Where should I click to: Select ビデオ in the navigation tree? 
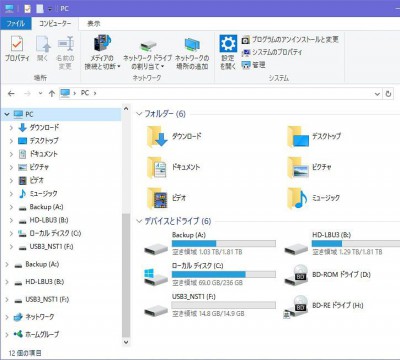coord(31,180)
